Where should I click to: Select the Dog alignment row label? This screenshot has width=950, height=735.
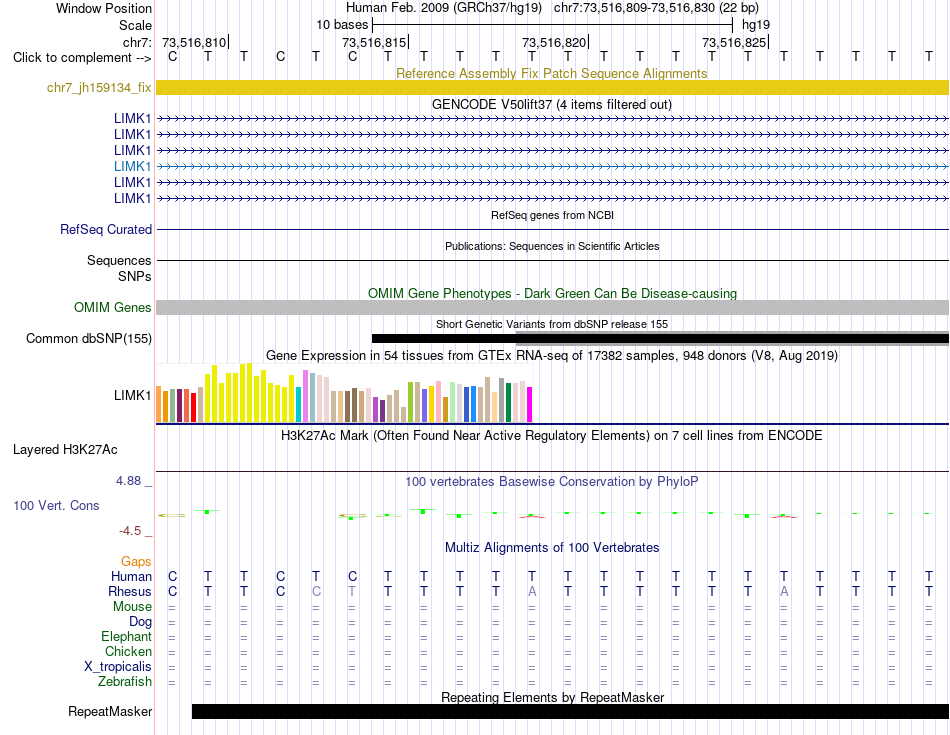point(140,621)
